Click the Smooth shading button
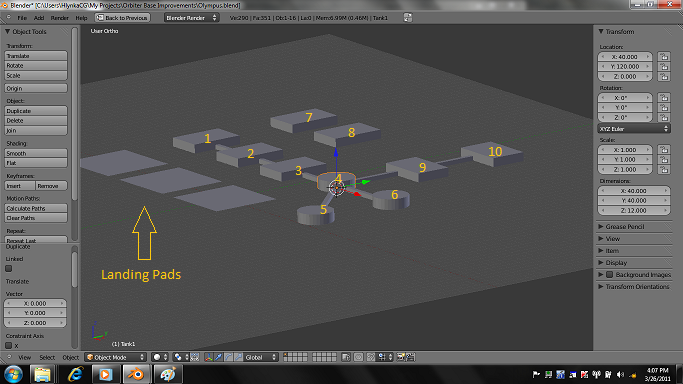The image size is (683, 384). (36, 153)
